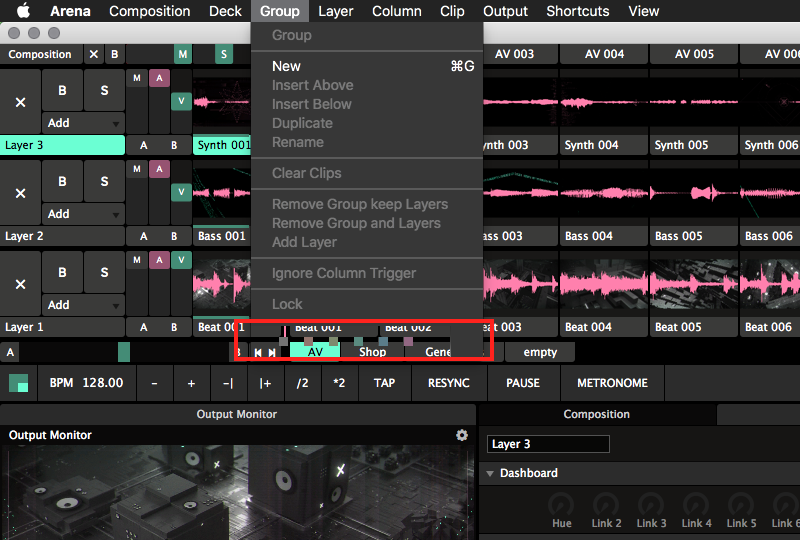
Task: Click the METRONOME button
Action: coord(612,383)
